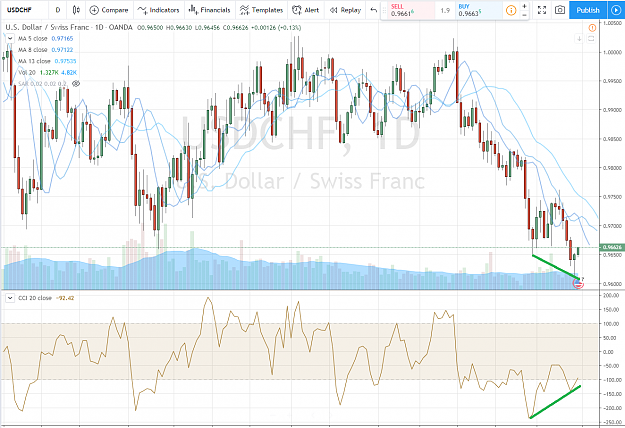Select the MA 5 close indicator legend
625x428 pixels.
(x=45, y=39)
